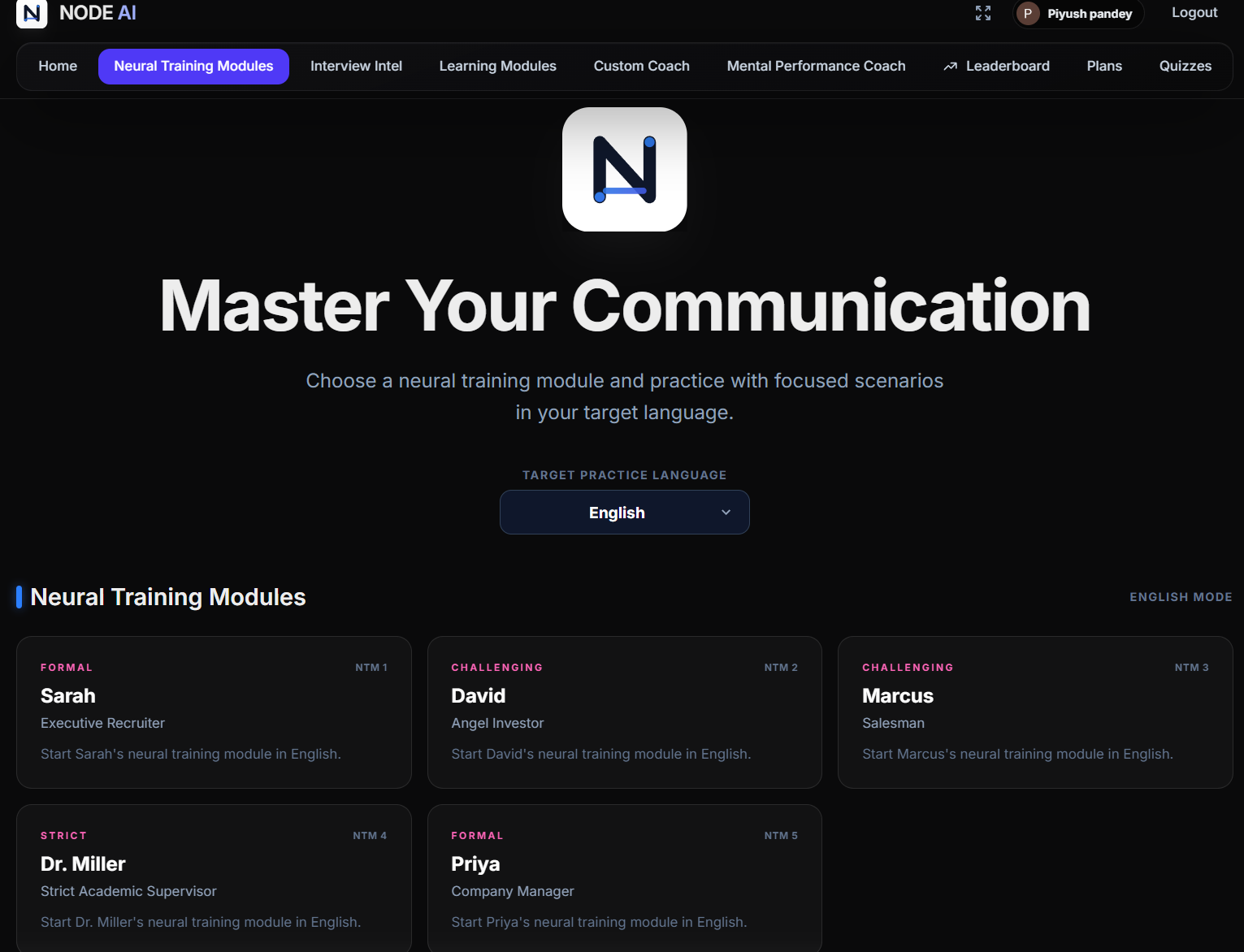The image size is (1244, 952).
Task: Select the NODE AI home icon in navbar
Action: tap(32, 13)
